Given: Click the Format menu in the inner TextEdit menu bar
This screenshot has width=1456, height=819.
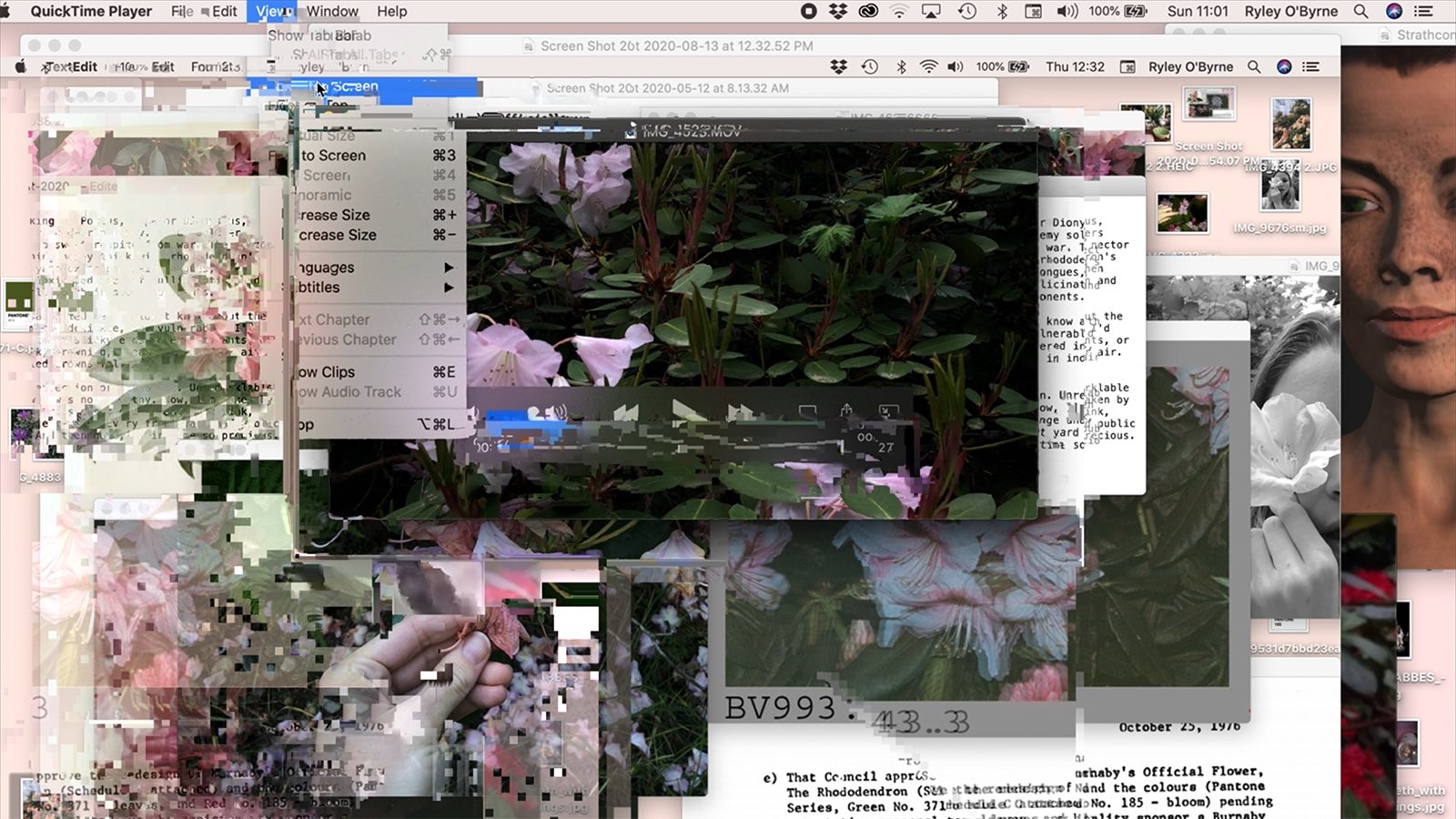Looking at the screenshot, I should click(216, 66).
